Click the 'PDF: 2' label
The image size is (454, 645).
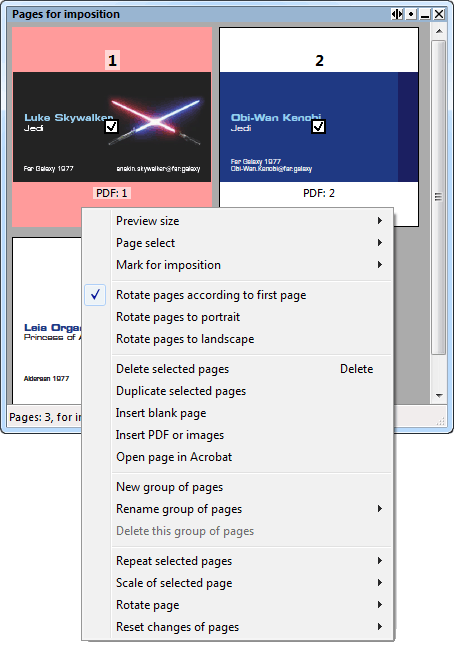tap(319, 193)
